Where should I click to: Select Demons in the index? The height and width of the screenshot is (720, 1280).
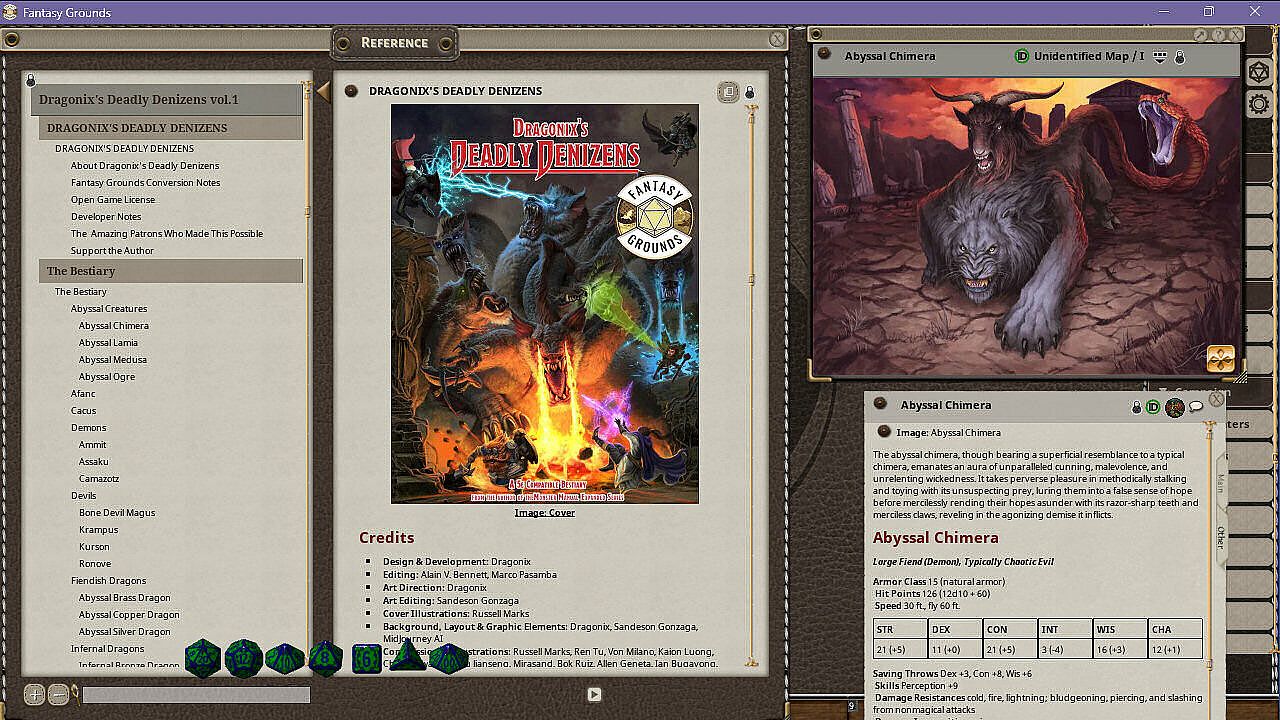pos(89,428)
